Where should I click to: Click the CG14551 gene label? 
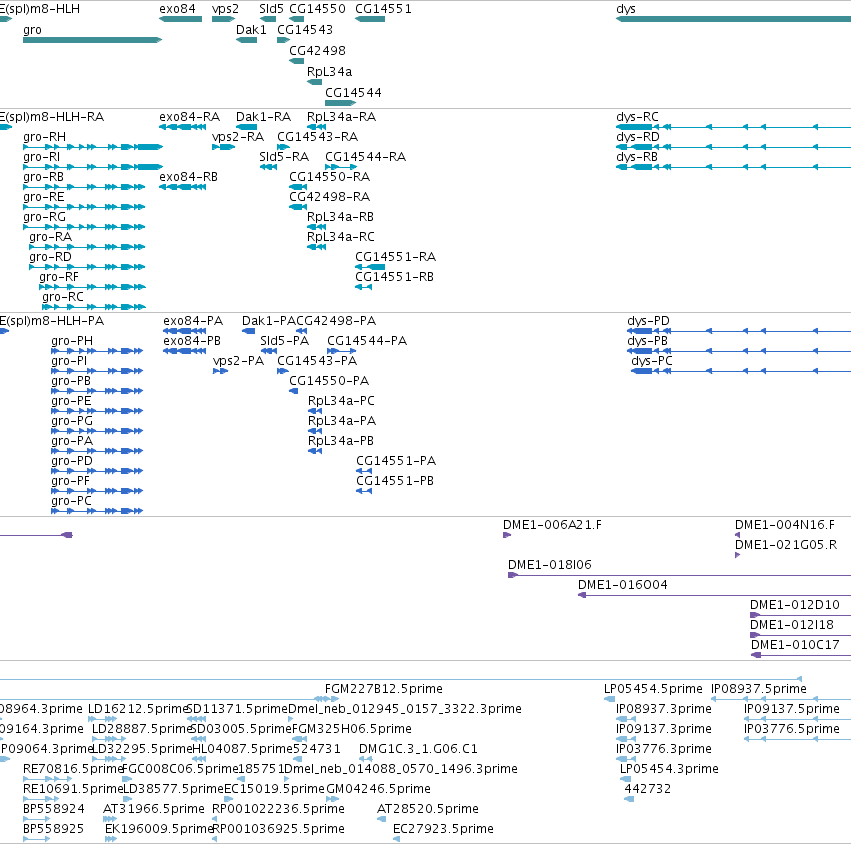tap(383, 9)
